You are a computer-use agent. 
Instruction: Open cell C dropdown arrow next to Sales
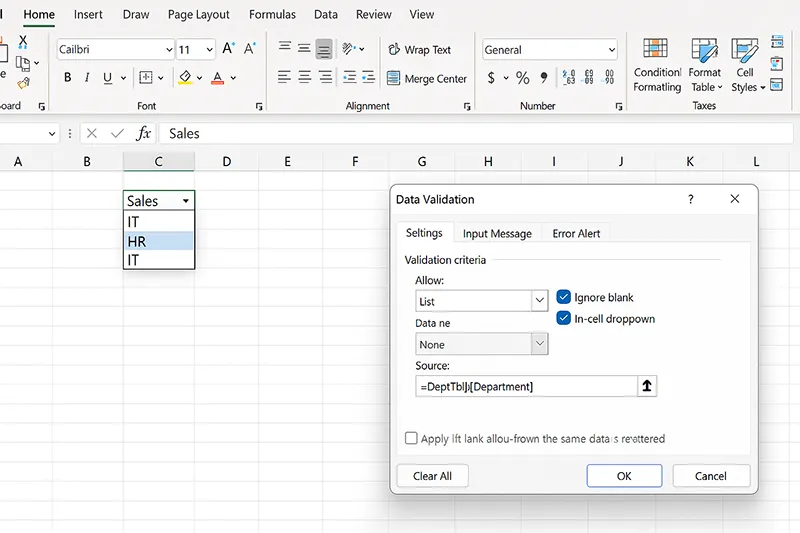186,201
